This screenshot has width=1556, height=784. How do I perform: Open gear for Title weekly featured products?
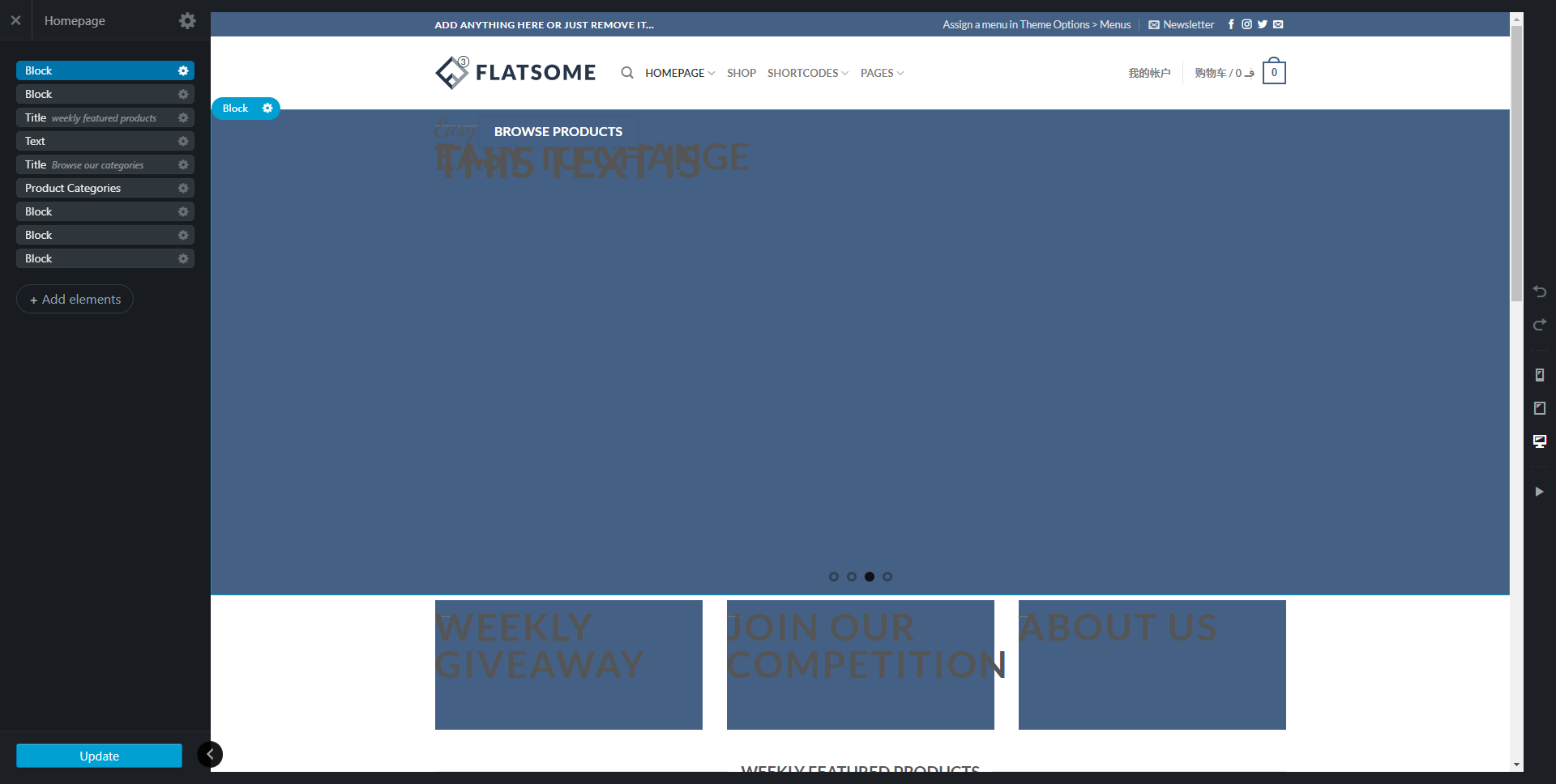183,118
